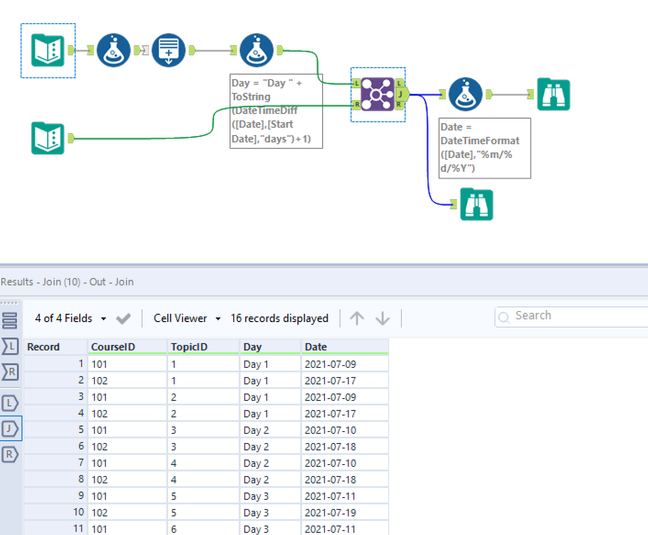Select the Browse tool after the Formula
Viewport: 648px width, 535px height.
553,94
